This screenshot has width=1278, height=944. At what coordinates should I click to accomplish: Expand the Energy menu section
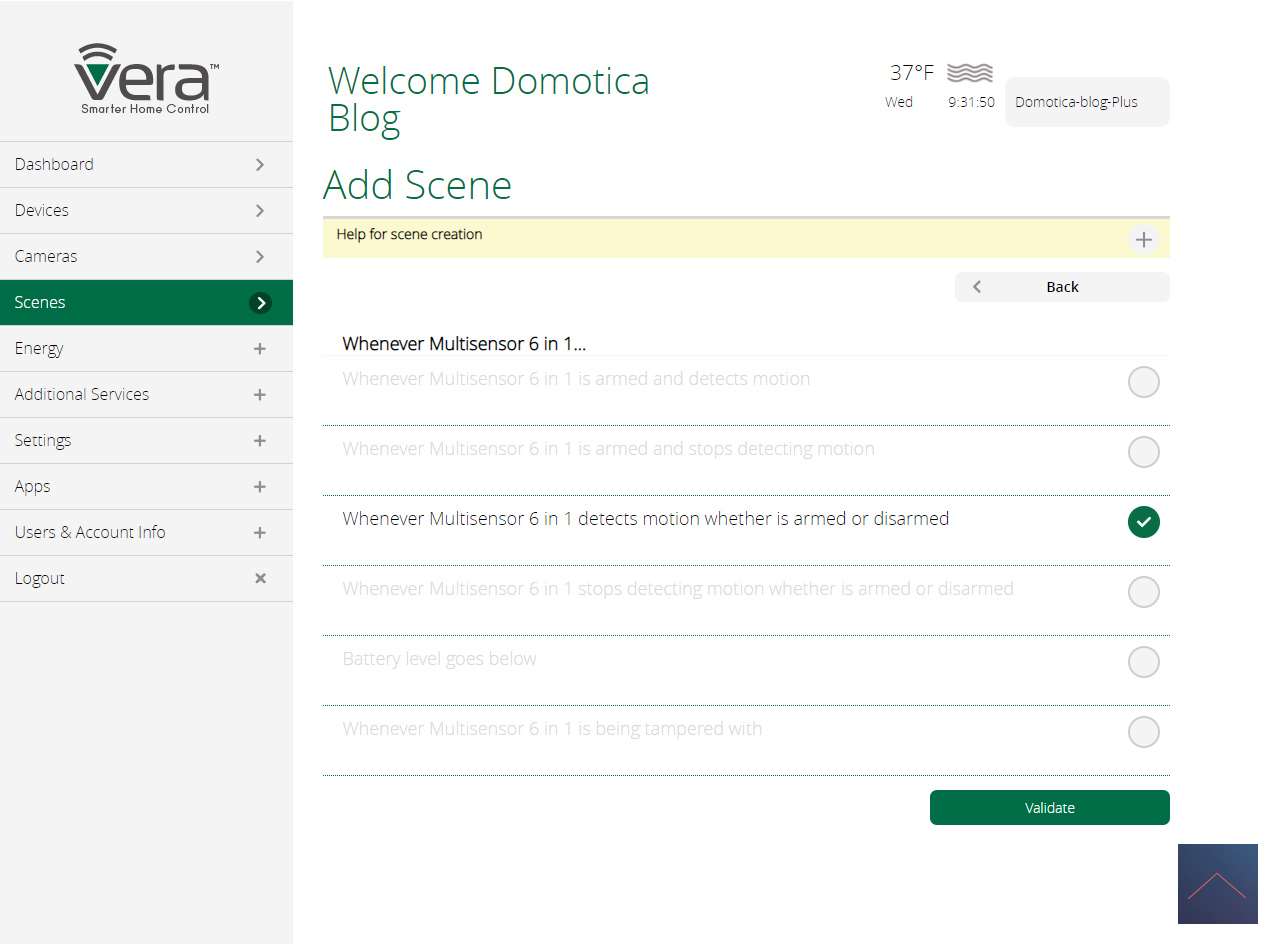[x=260, y=349]
